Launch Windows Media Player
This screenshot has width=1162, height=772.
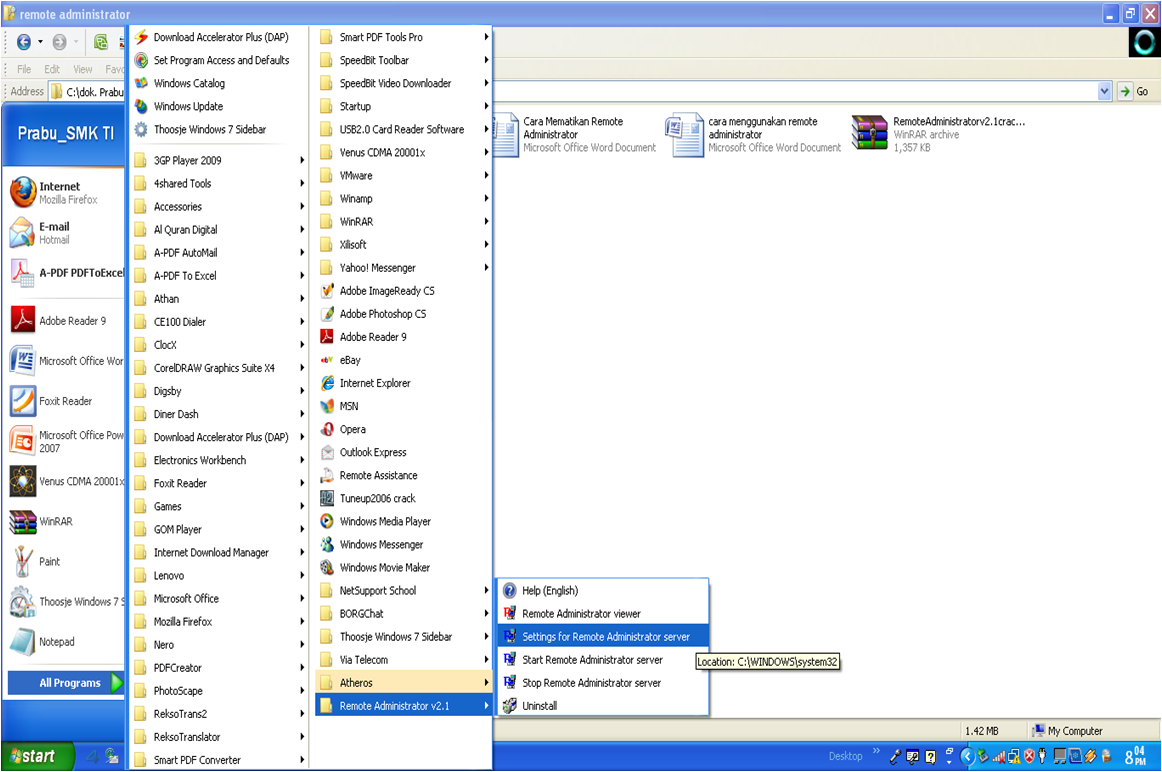pos(404,521)
